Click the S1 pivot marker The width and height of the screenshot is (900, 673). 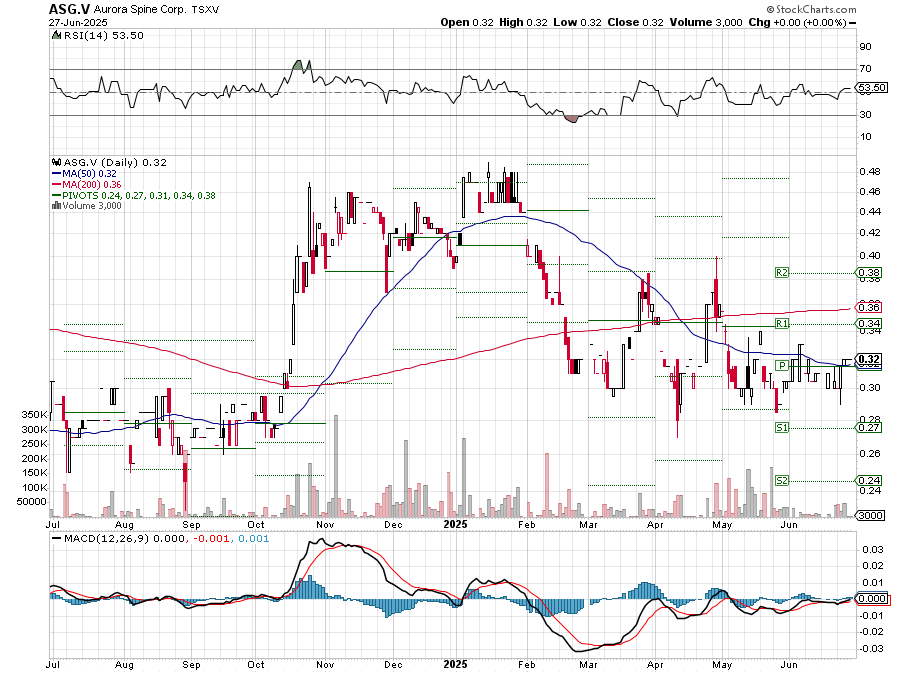[x=781, y=427]
